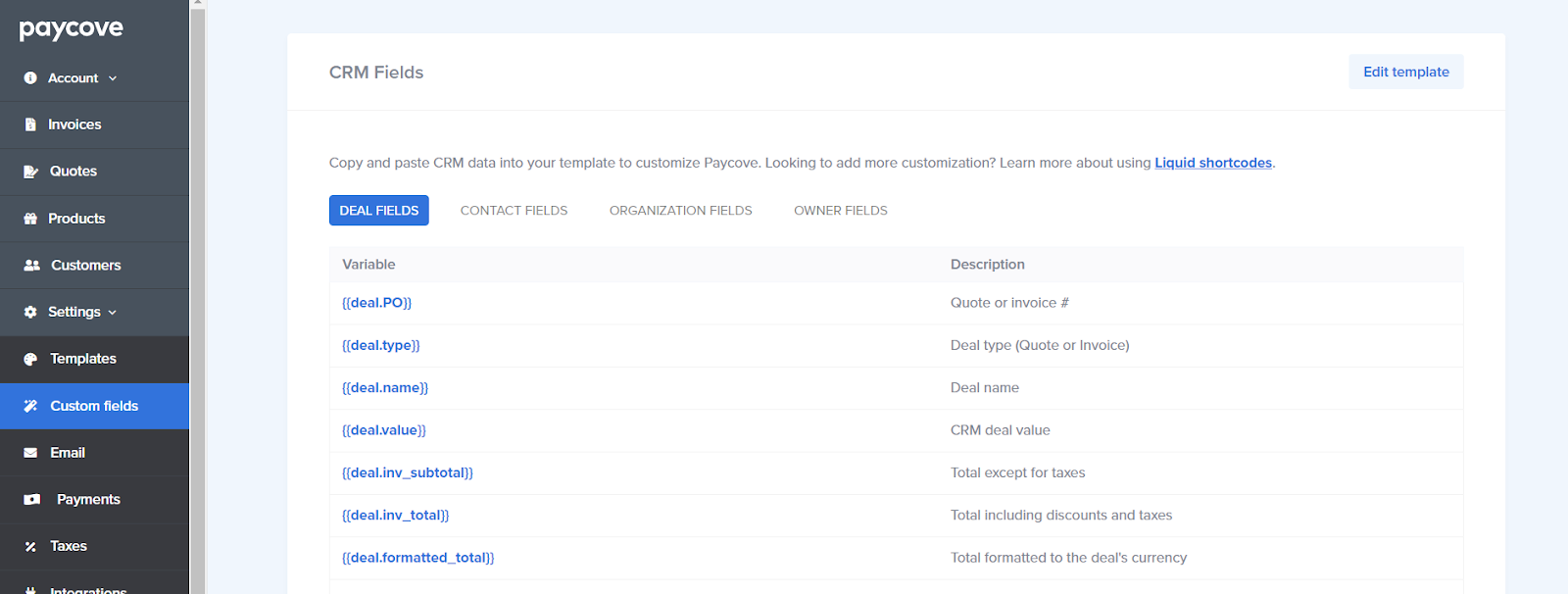Click the Variable column header
Screen dimensions: 1568x594
coord(368,265)
